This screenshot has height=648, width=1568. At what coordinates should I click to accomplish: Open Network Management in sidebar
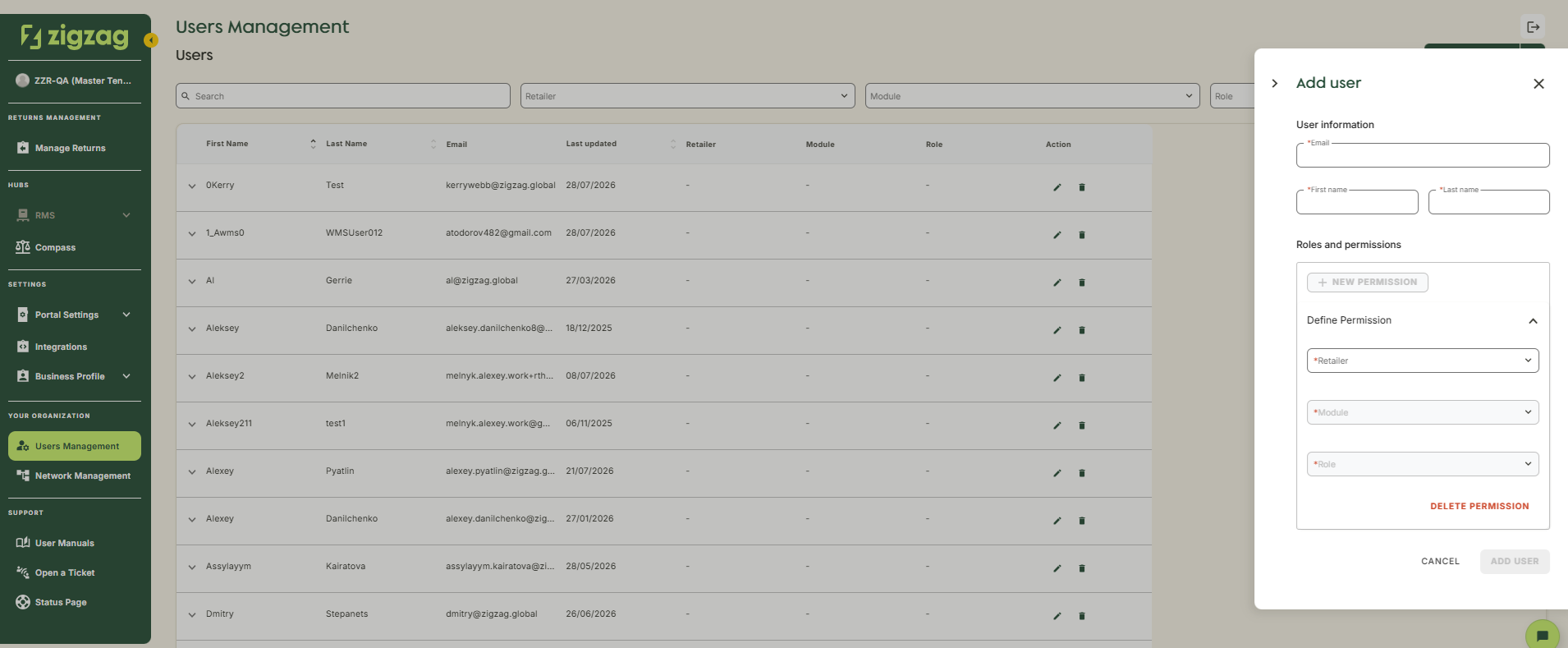[75, 476]
